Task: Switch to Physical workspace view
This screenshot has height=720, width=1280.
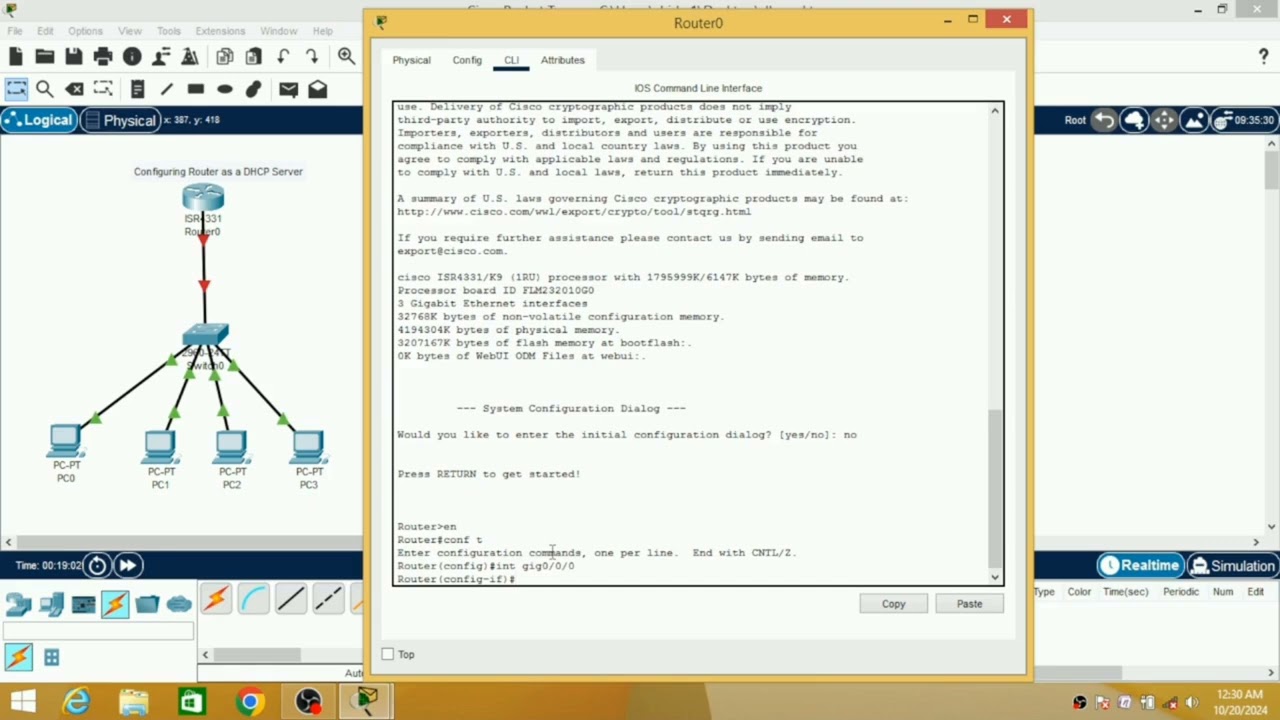Action: tap(119, 120)
